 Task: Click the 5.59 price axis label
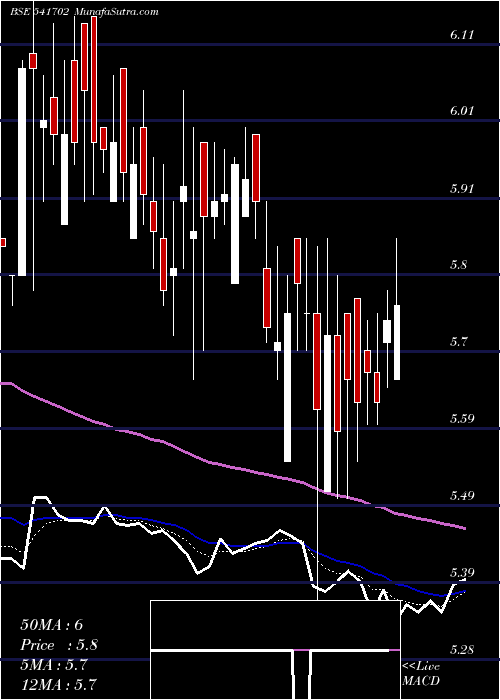[x=462, y=419]
